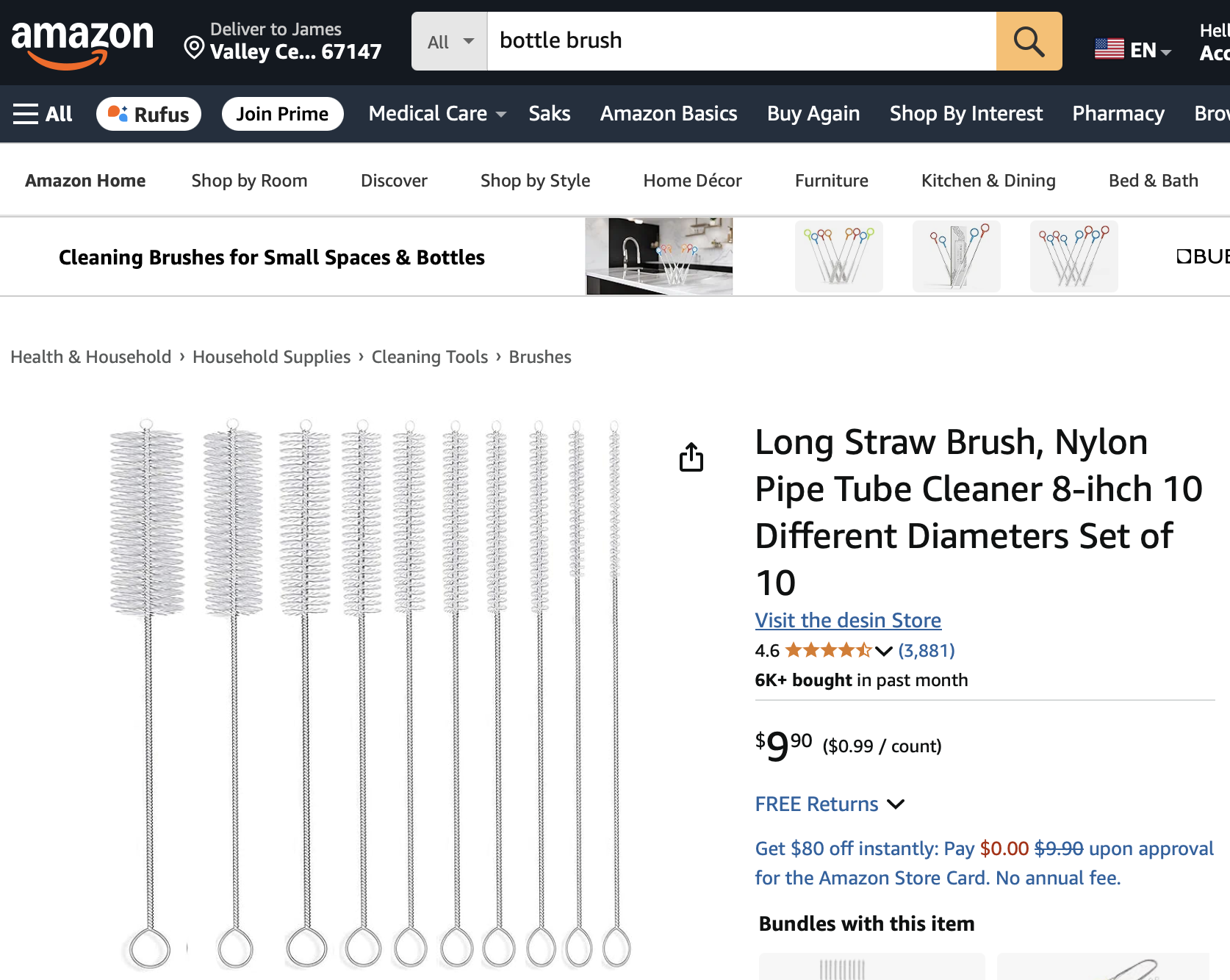Select the Shop by Room menu
This screenshot has height=980, width=1230.
(x=249, y=181)
